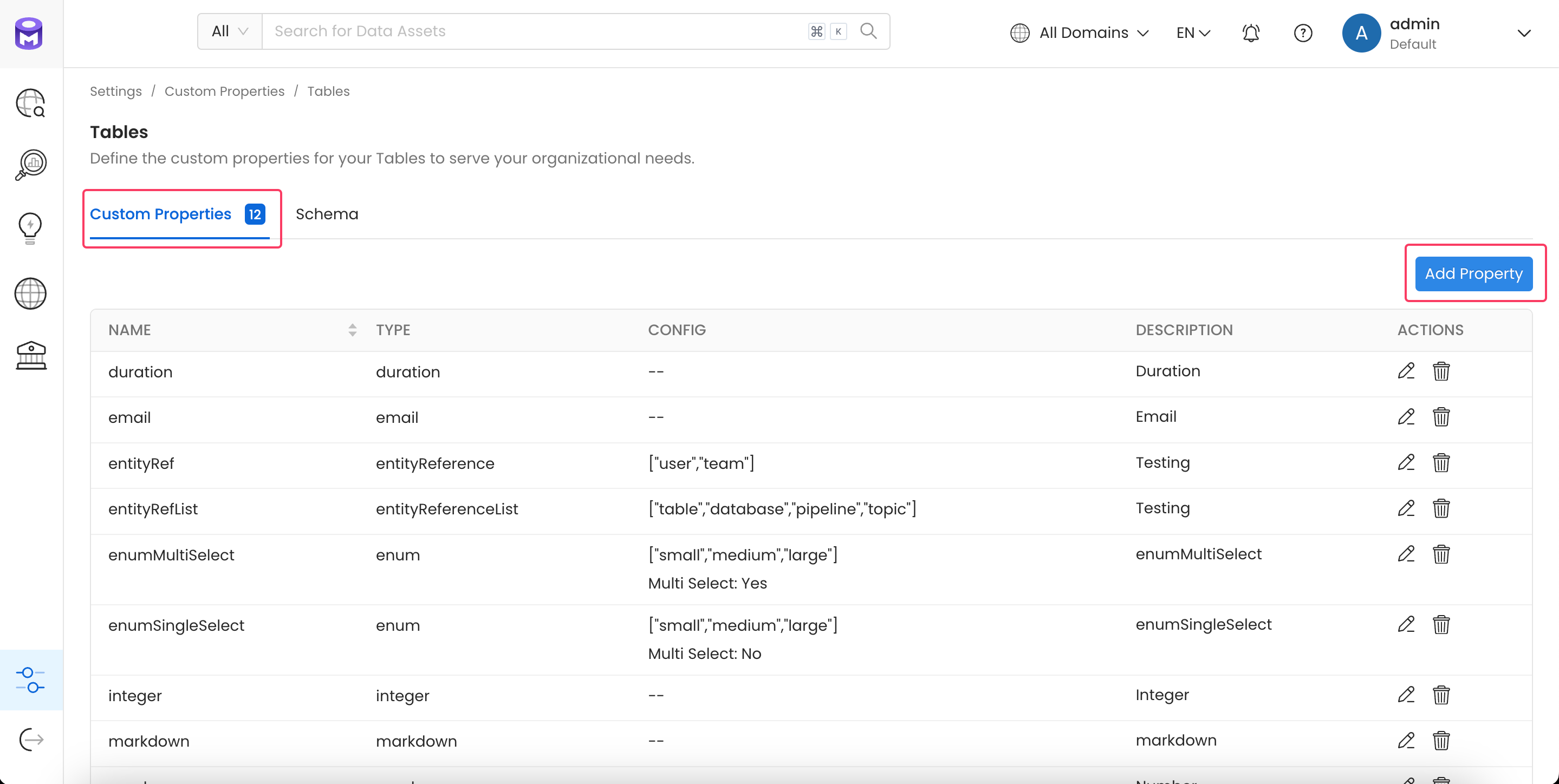The image size is (1559, 784).
Task: Edit the duration property
Action: tap(1406, 371)
